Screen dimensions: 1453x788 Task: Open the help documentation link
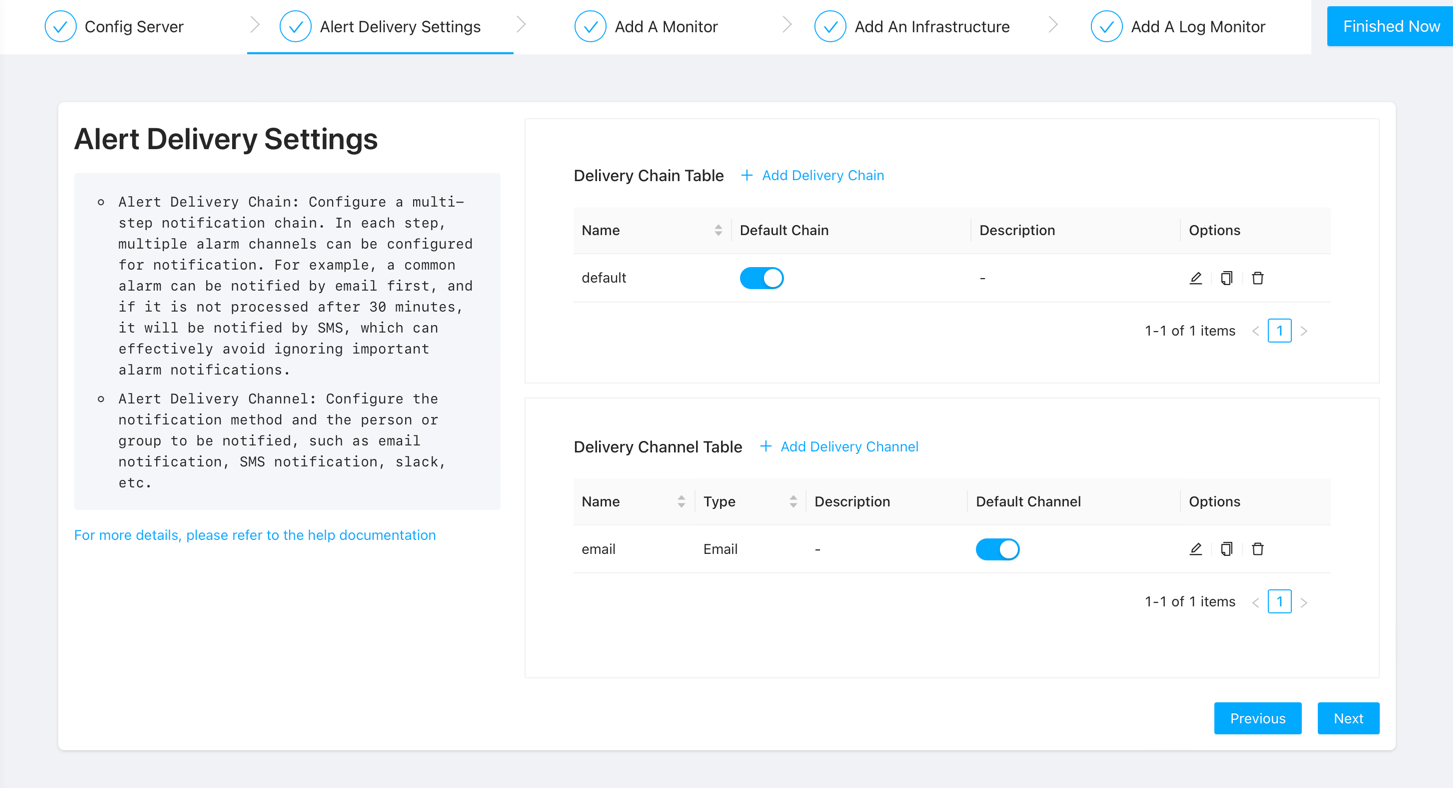click(x=255, y=535)
